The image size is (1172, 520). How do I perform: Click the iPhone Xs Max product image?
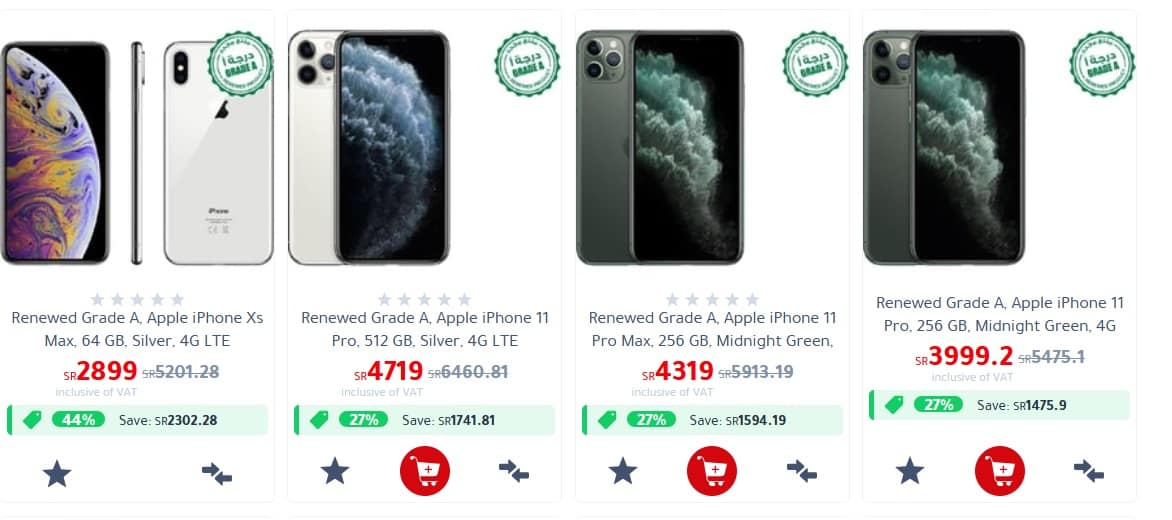click(138, 153)
